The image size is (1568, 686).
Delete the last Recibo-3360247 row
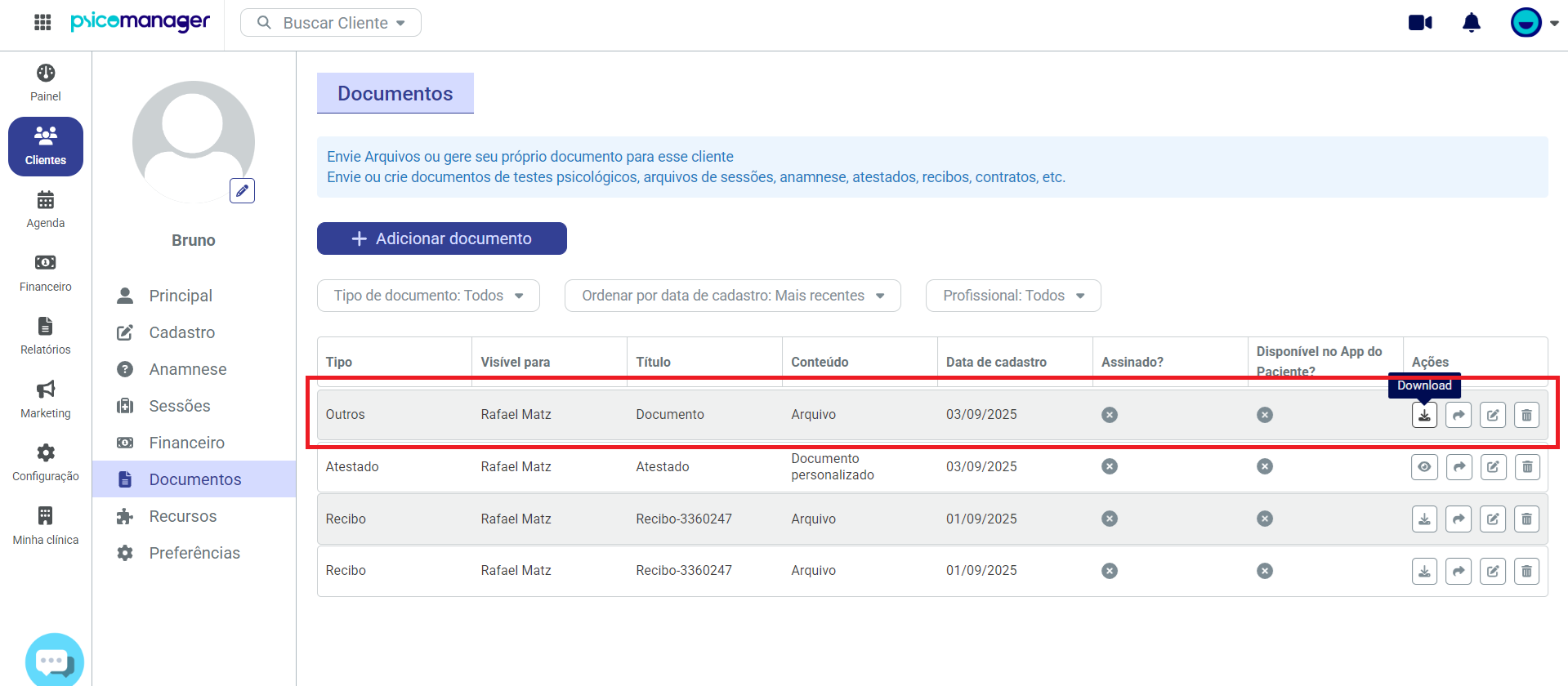1526,571
